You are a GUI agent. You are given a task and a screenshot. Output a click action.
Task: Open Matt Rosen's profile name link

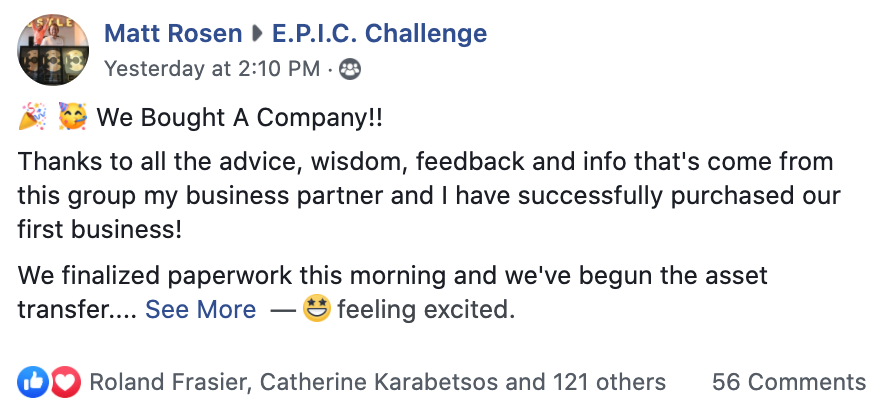tap(173, 34)
